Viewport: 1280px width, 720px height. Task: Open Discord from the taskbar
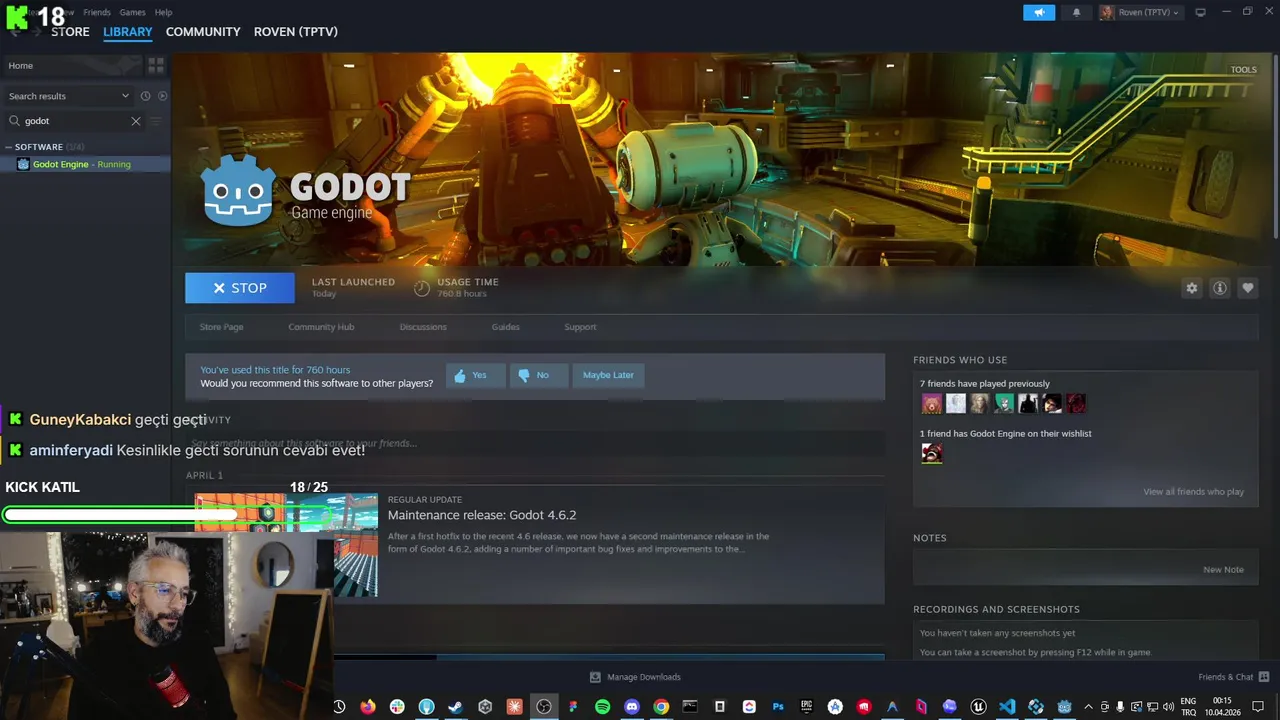[631, 707]
